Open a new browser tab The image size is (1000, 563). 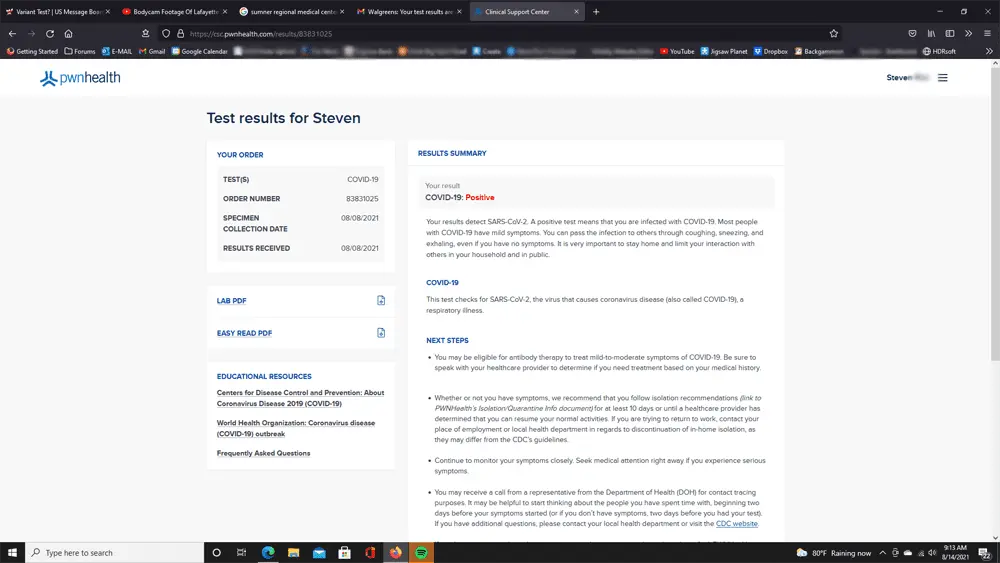coord(597,12)
